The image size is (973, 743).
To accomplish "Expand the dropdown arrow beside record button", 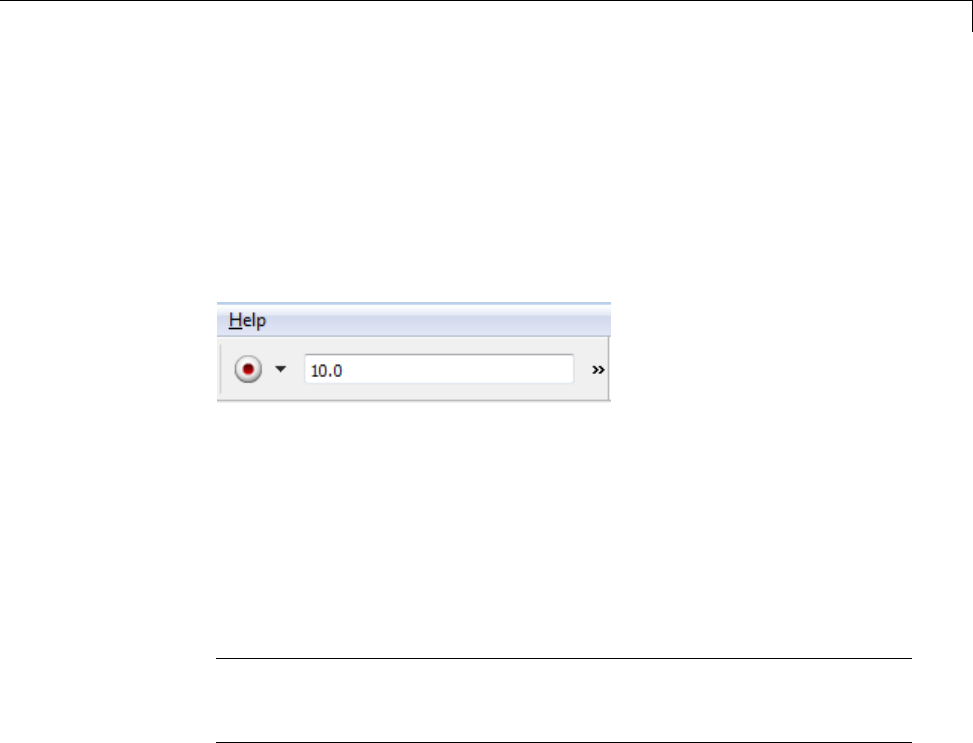I will 280,369.
